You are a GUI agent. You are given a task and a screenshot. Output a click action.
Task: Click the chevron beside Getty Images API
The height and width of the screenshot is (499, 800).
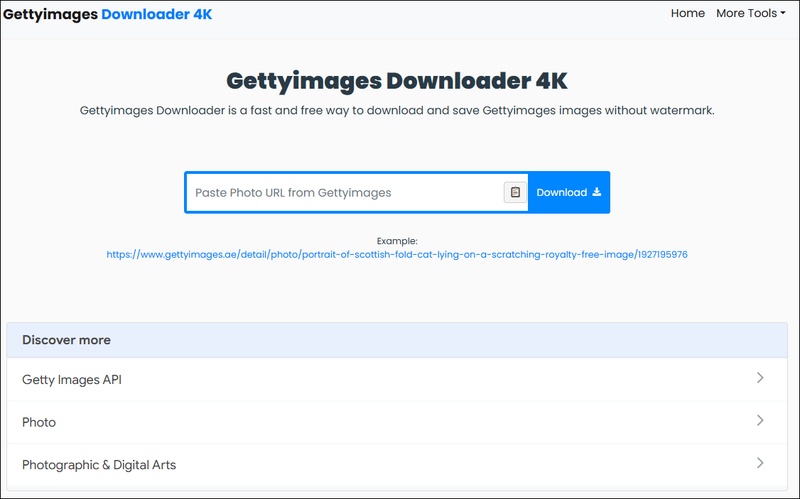tap(760, 378)
